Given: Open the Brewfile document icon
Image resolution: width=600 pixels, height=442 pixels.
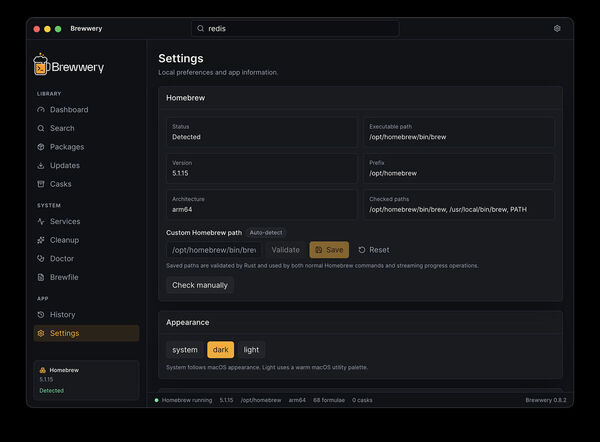Looking at the screenshot, I should click(41, 277).
